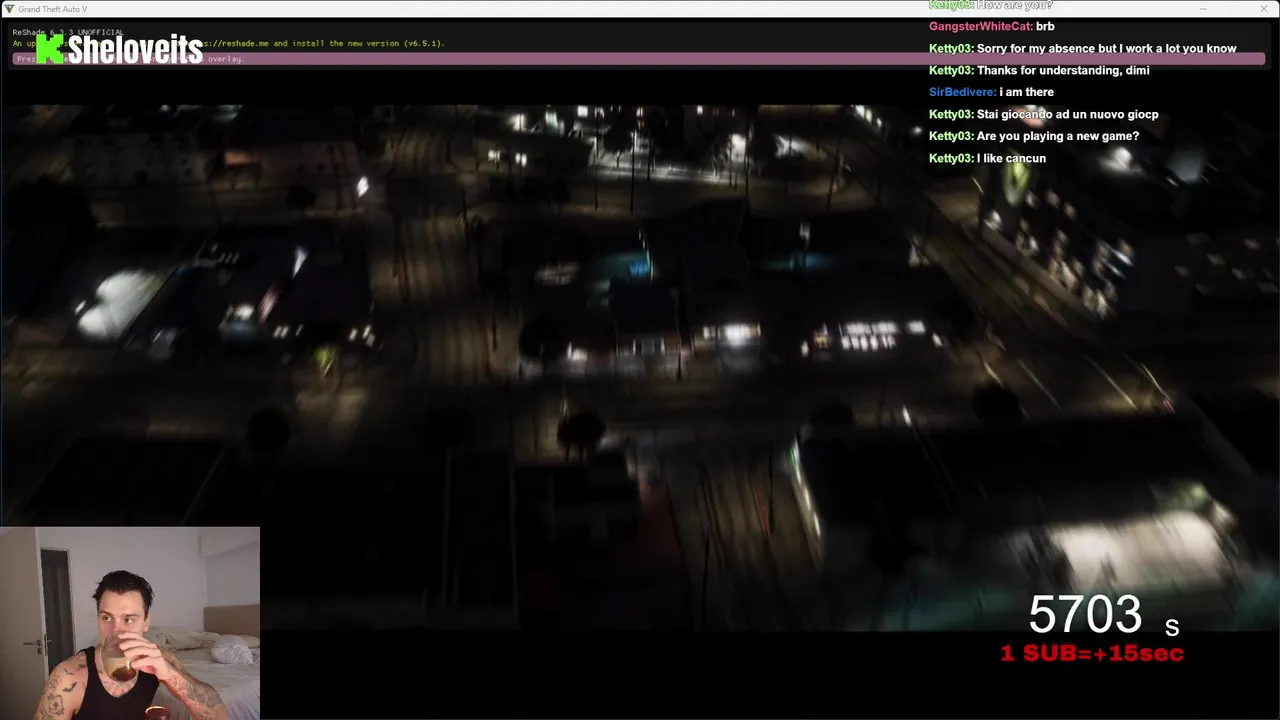1280x720 pixels.
Task: Click the 'Sorry for my absence' chat message
Action: point(1083,48)
